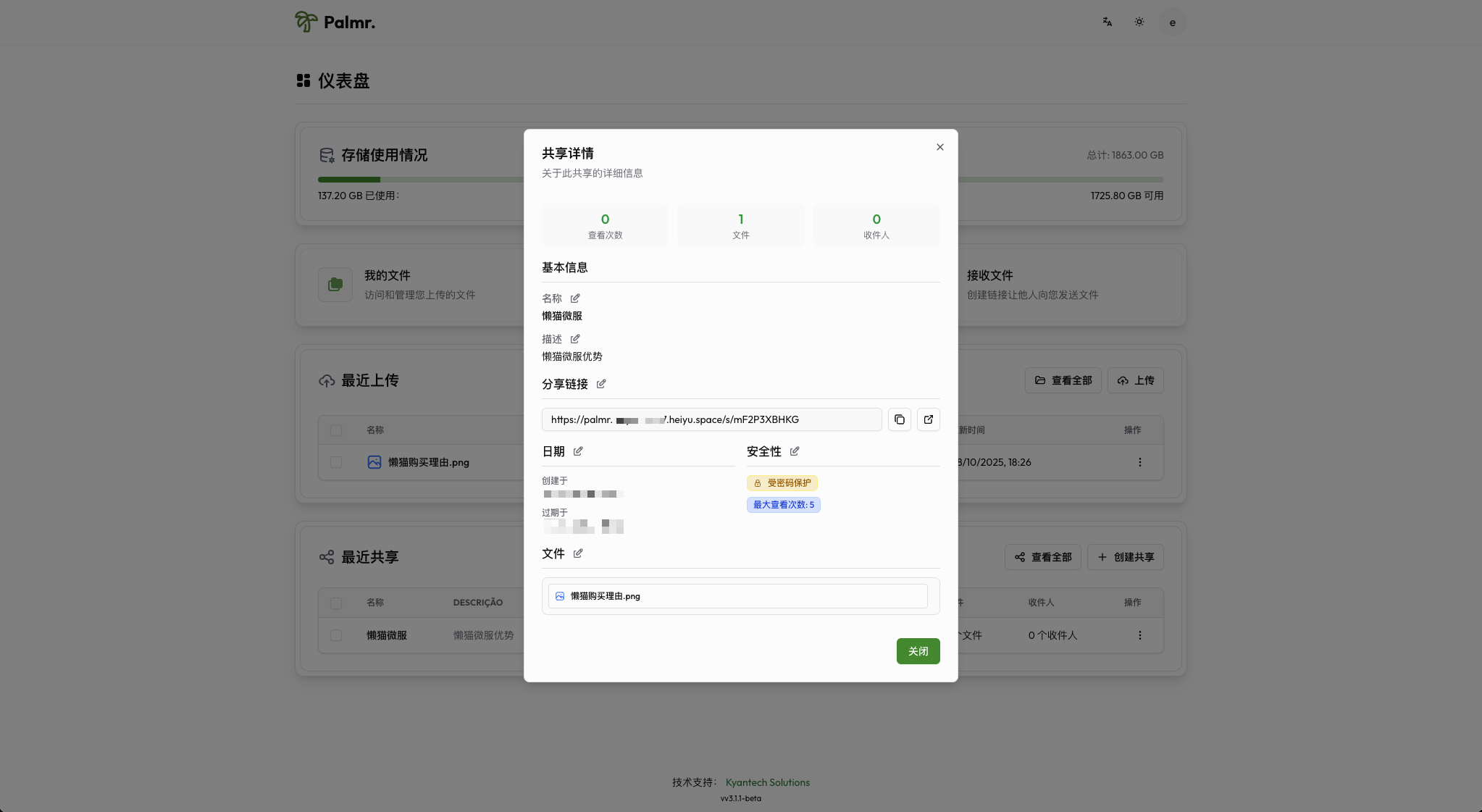
Task: Click the 存储使用情况 database icon
Action: point(327,155)
